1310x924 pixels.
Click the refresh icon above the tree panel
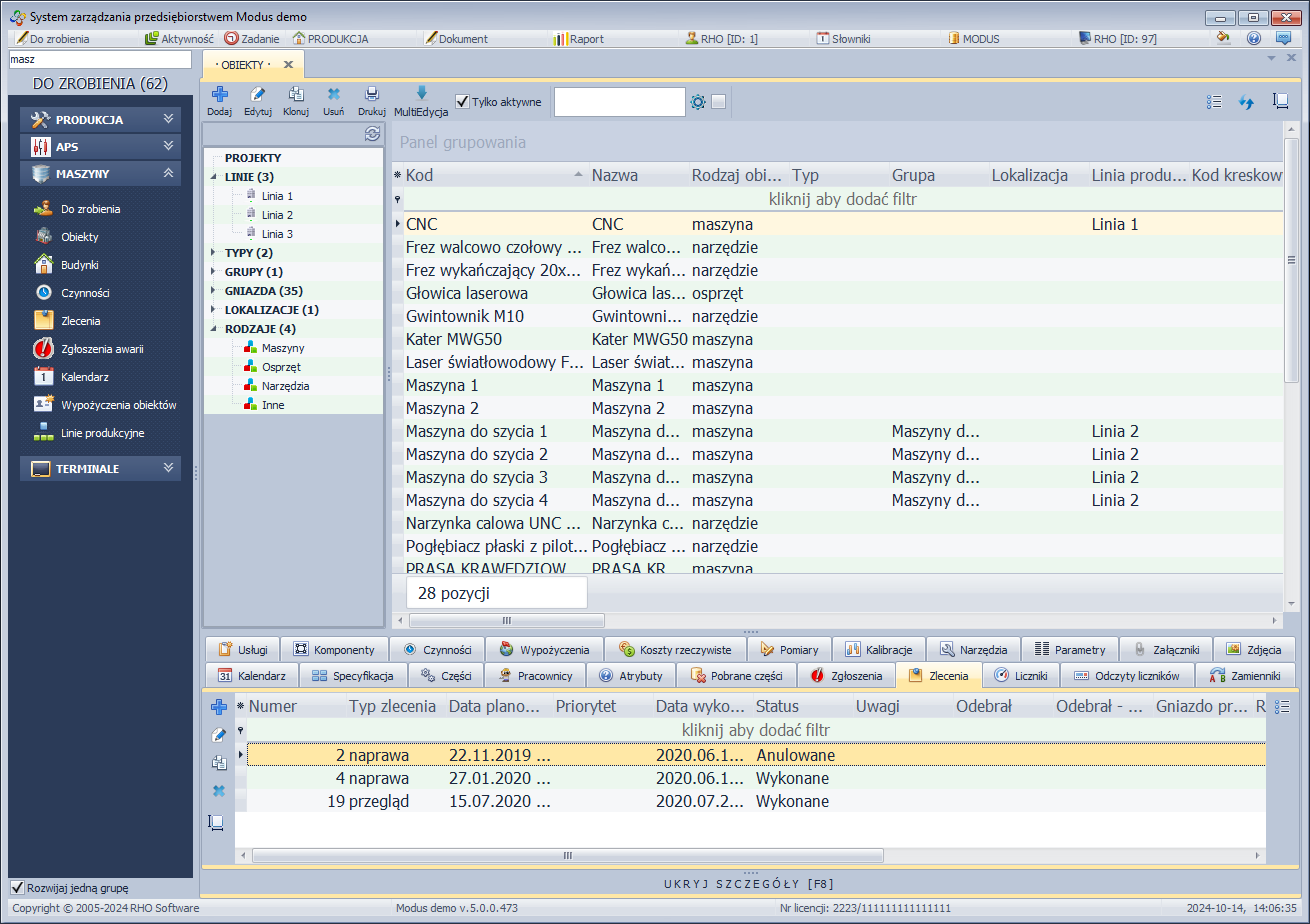pos(372,134)
